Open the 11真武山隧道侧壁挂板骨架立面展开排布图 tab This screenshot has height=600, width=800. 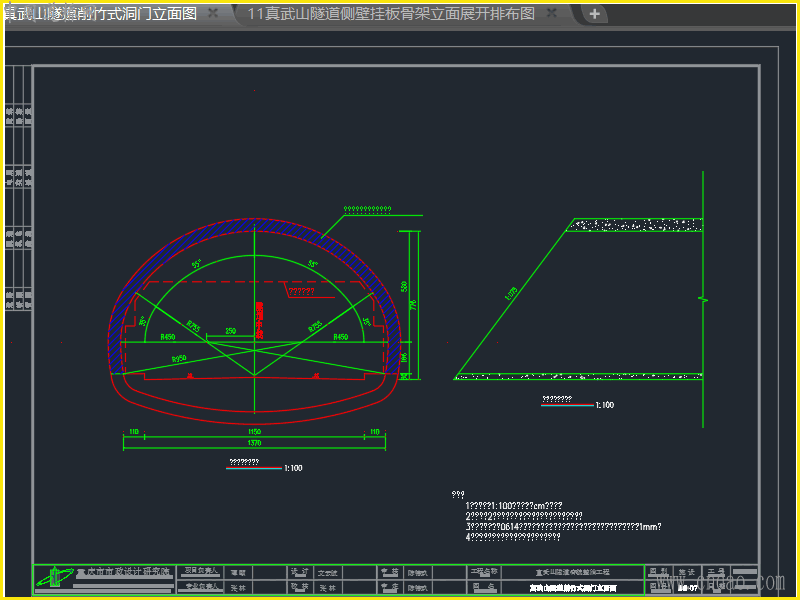click(391, 14)
